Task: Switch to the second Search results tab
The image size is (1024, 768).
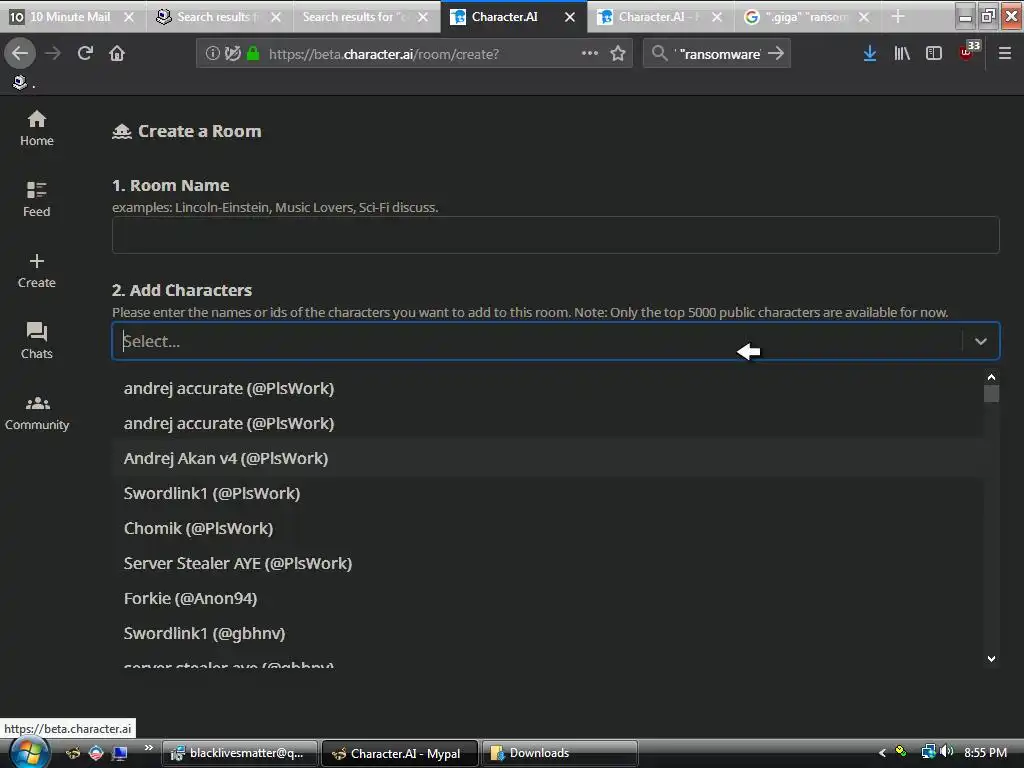Action: pos(366,17)
